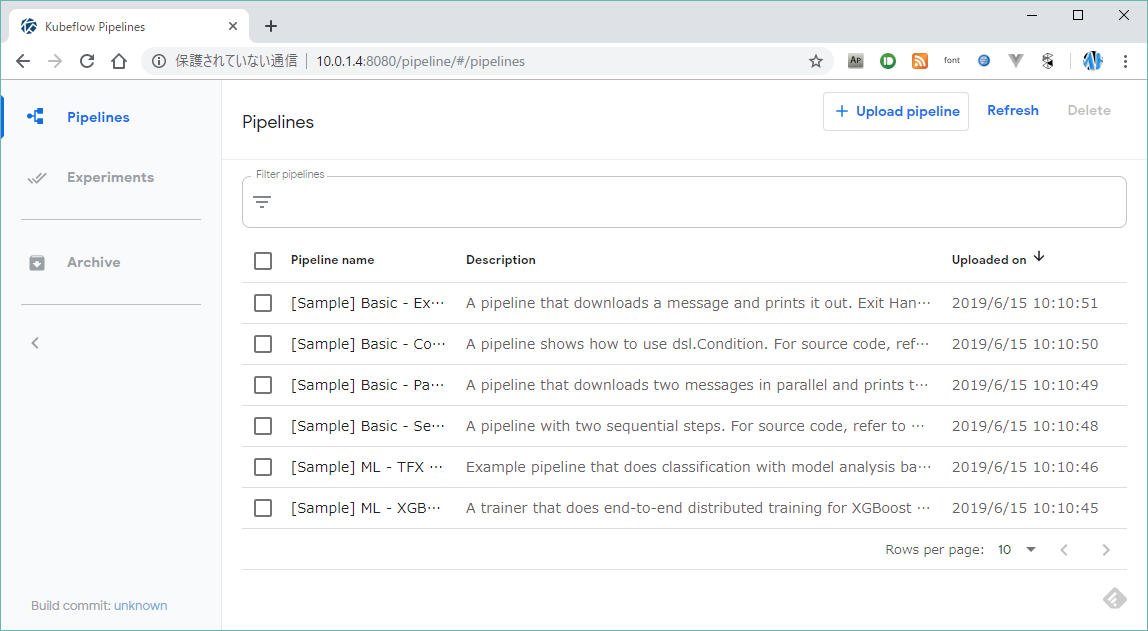Open the [Sample] Basic - Co… pipeline
Image resolution: width=1148 pixels, height=631 pixels.
pos(368,344)
